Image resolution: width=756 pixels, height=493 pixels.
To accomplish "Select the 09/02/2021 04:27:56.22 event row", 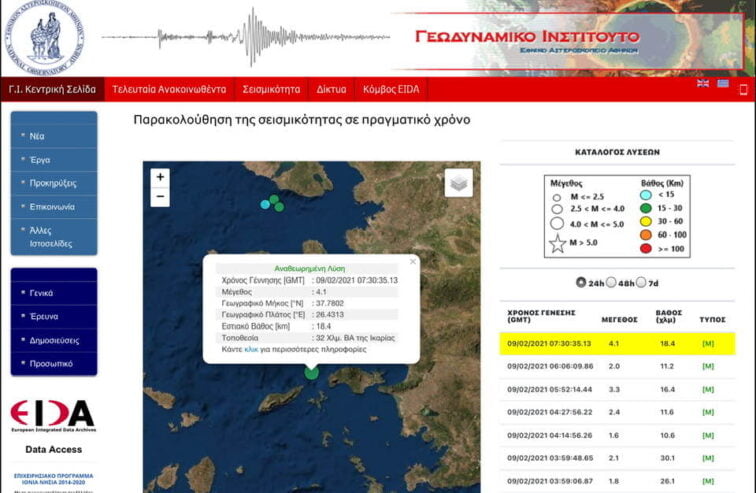I will pyautogui.click(x=617, y=412).
